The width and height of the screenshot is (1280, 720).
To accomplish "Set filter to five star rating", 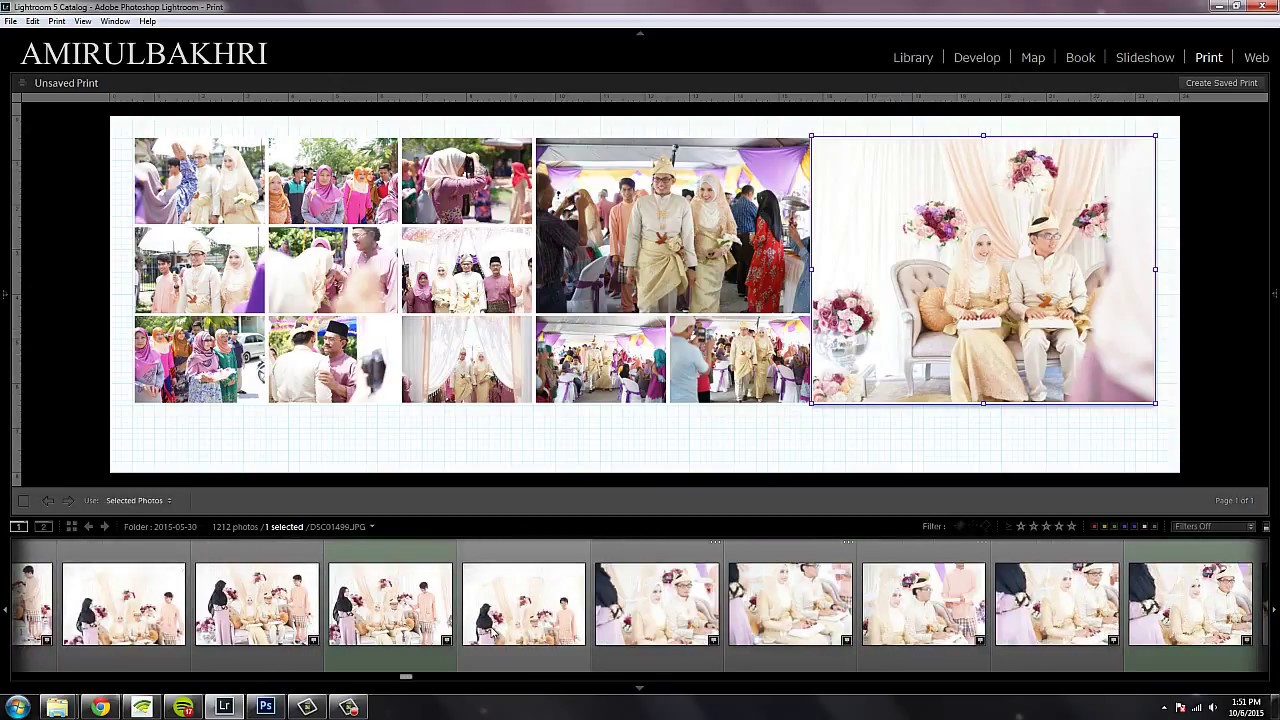I will coord(1072,526).
